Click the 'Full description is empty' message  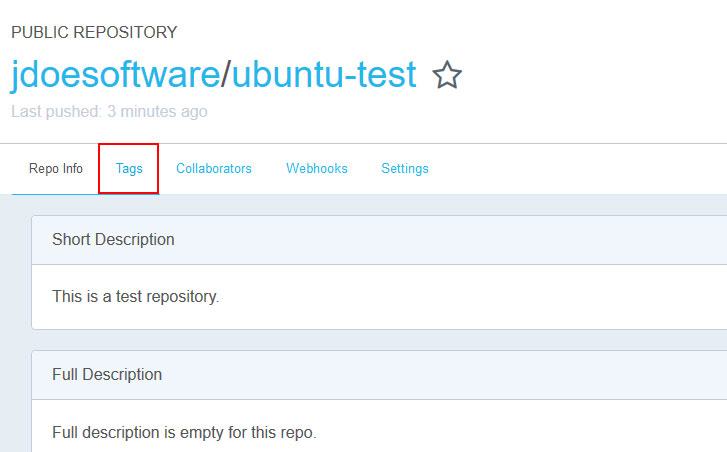tap(184, 433)
